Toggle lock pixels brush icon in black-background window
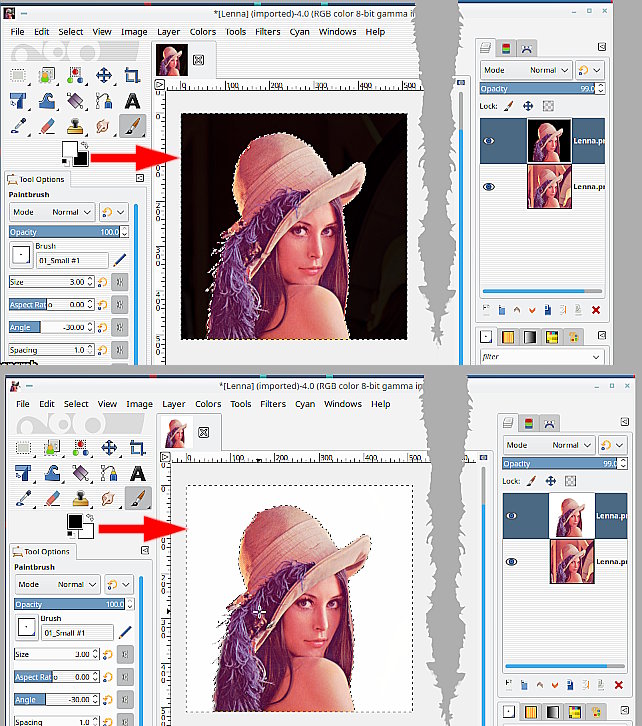The image size is (642, 726). click(x=508, y=106)
